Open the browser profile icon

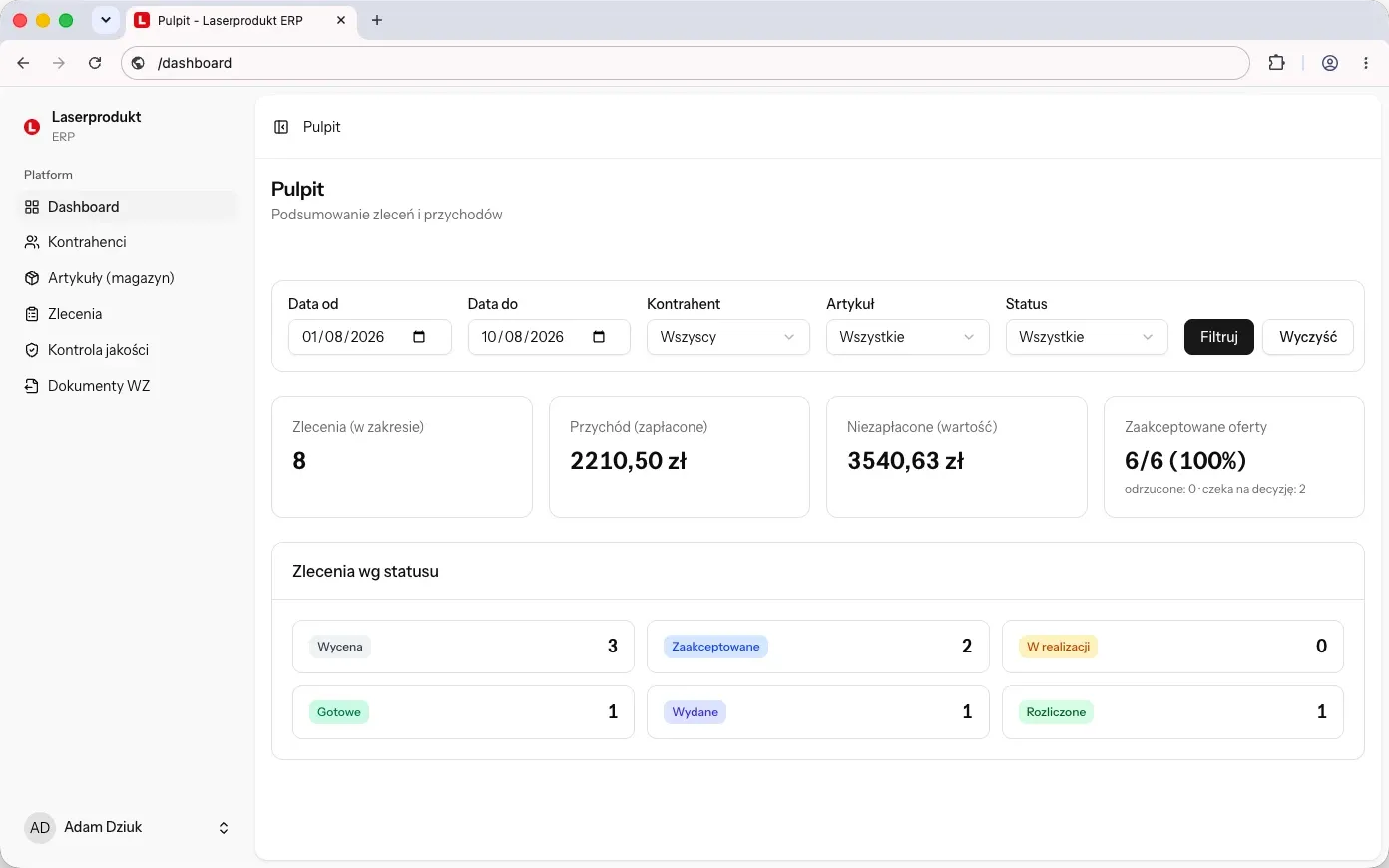[1330, 63]
